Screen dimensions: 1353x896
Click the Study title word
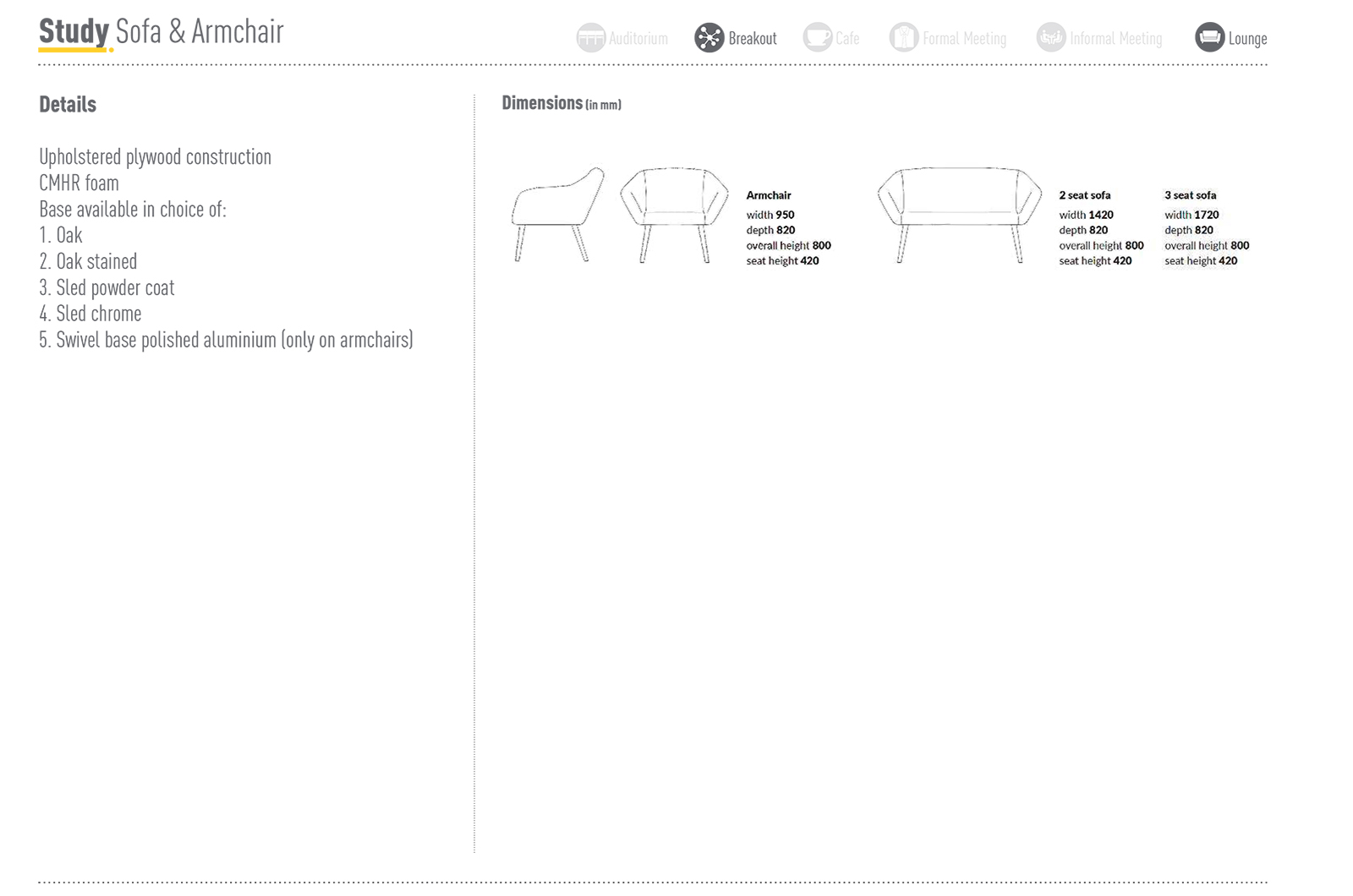tap(74, 32)
